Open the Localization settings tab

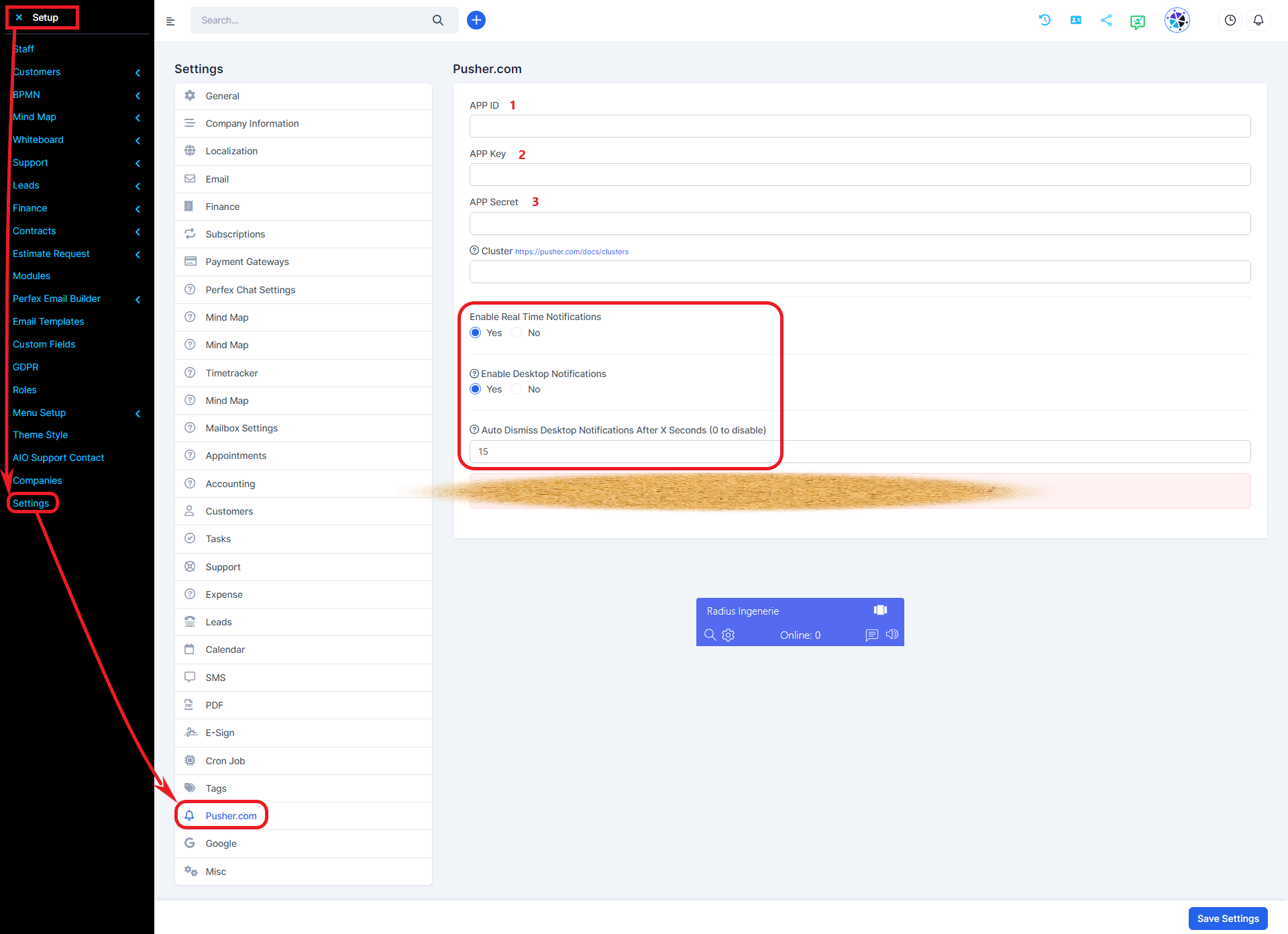click(x=303, y=151)
